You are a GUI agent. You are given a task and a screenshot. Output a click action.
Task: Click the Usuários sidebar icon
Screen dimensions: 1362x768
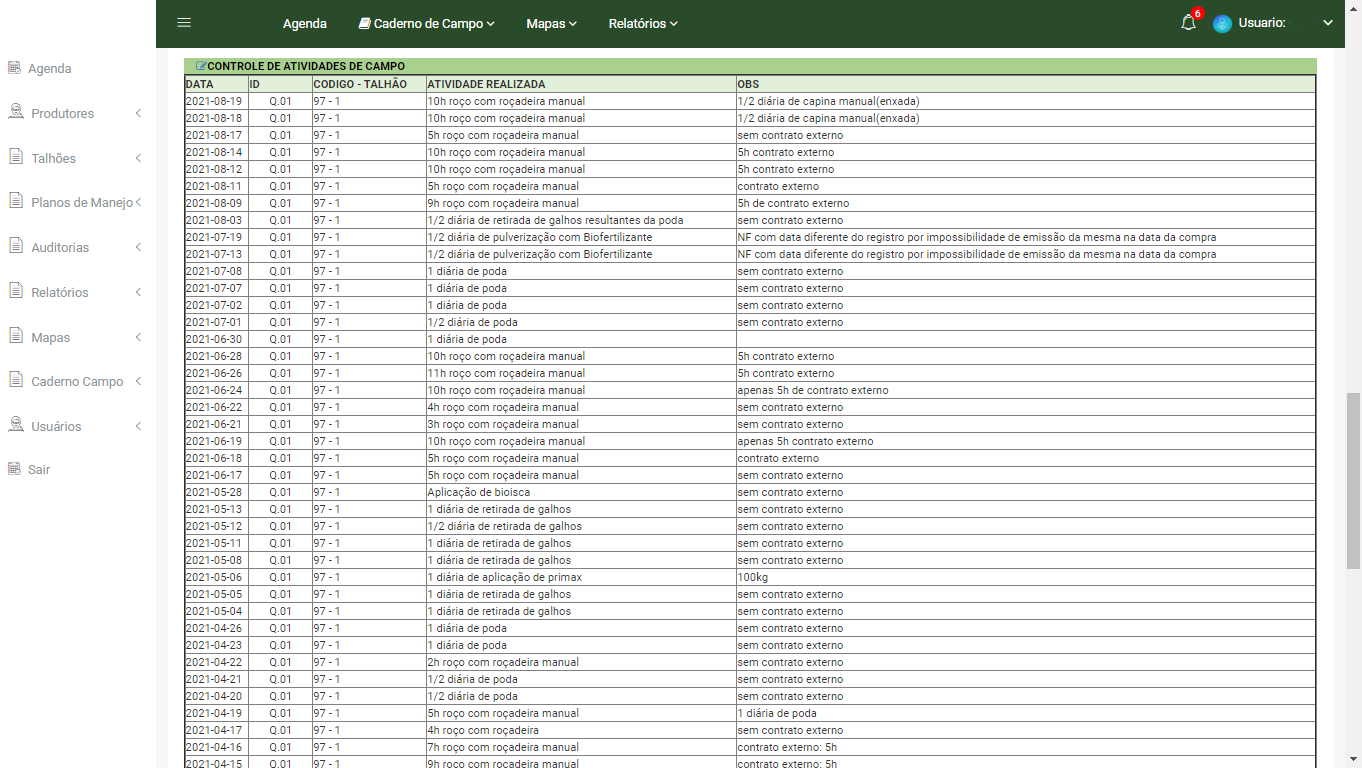click(15, 425)
